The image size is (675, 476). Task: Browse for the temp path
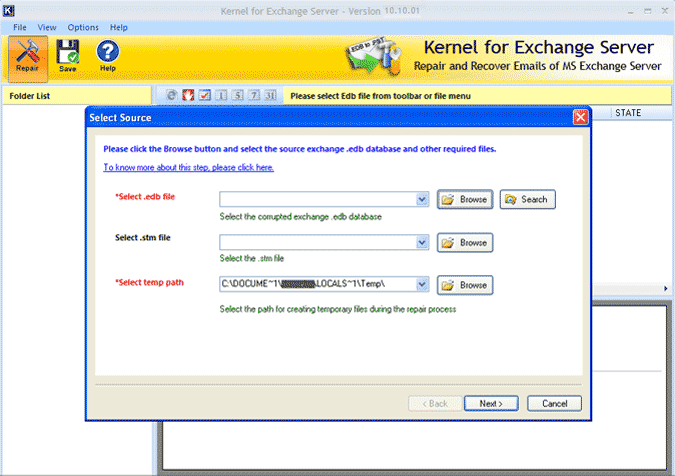click(x=465, y=285)
